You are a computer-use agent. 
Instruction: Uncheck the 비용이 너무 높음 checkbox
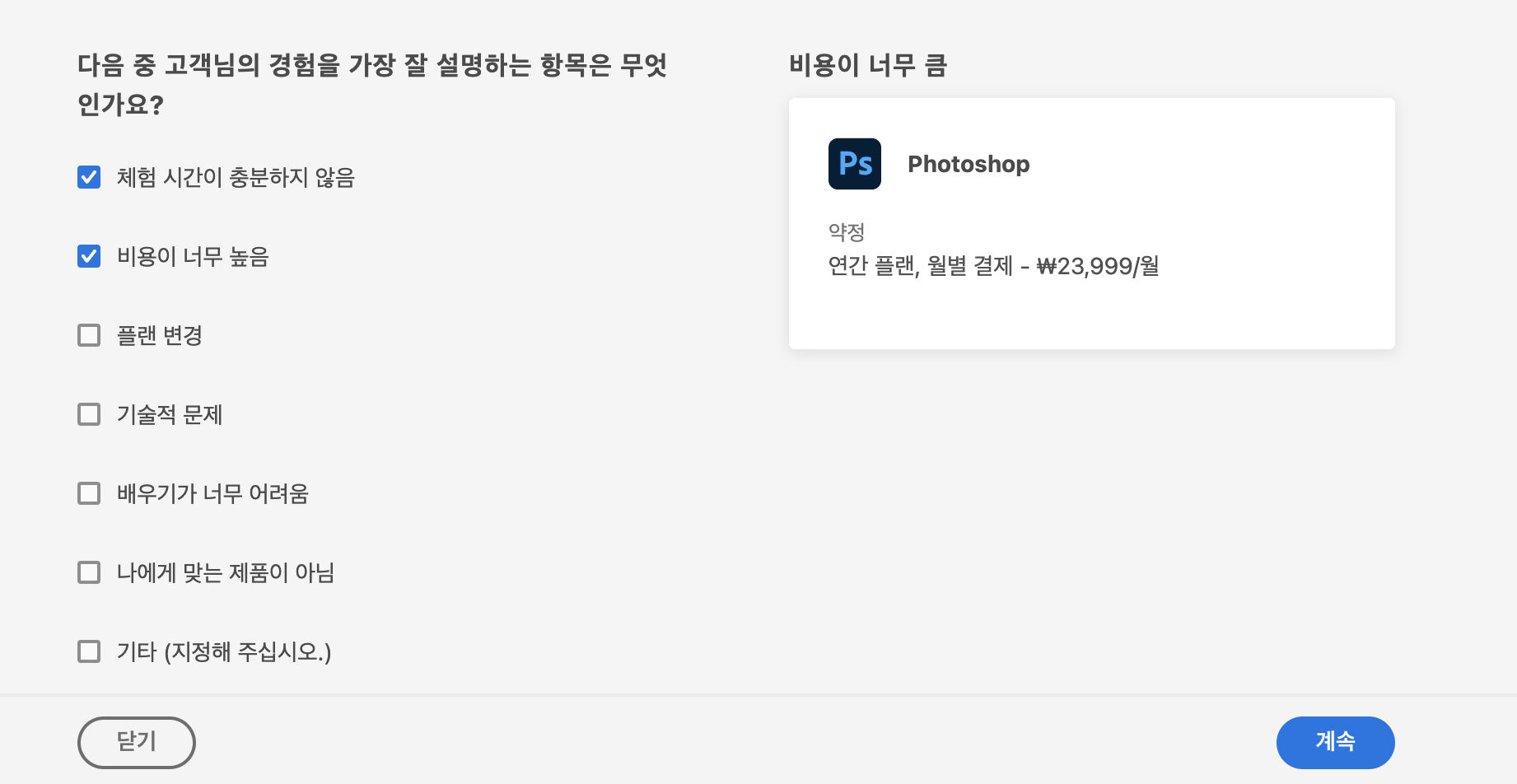[89, 256]
